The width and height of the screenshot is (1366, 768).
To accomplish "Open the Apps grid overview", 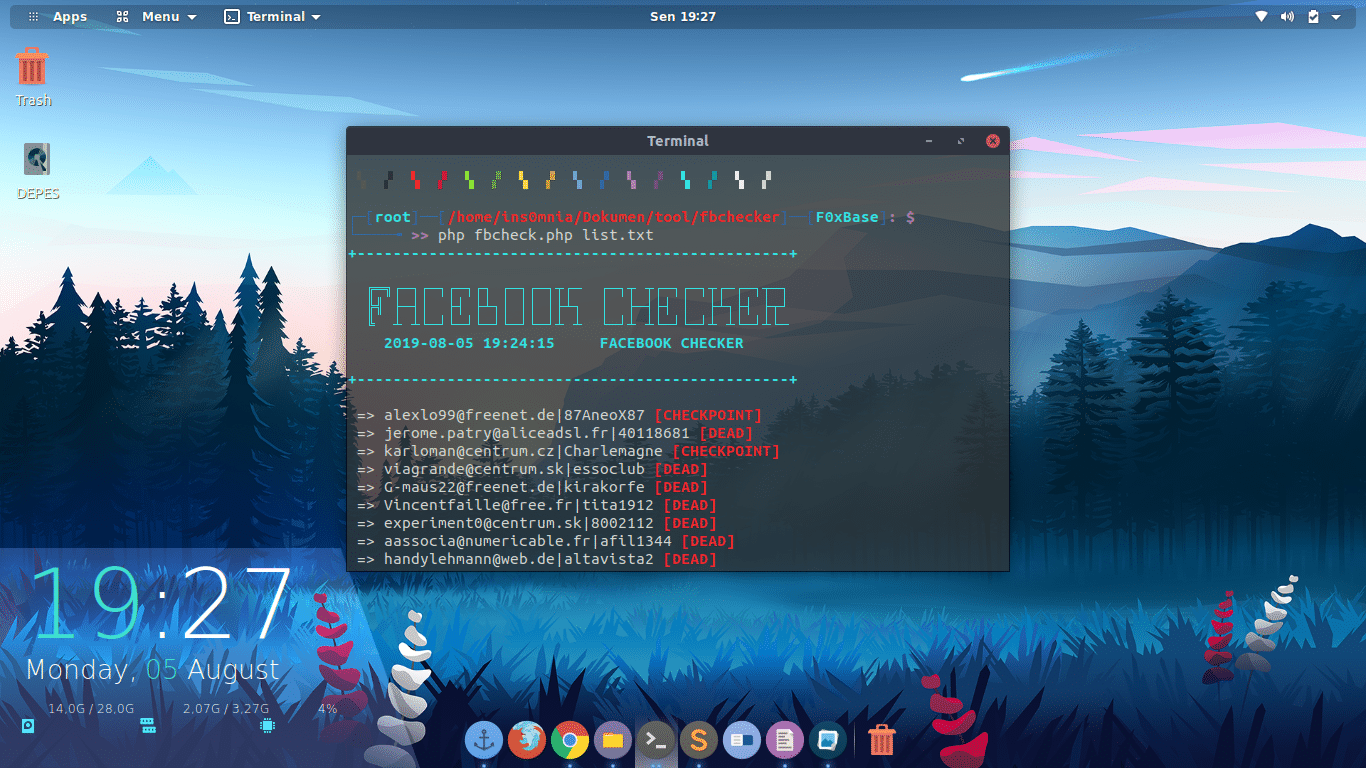I will coord(58,17).
